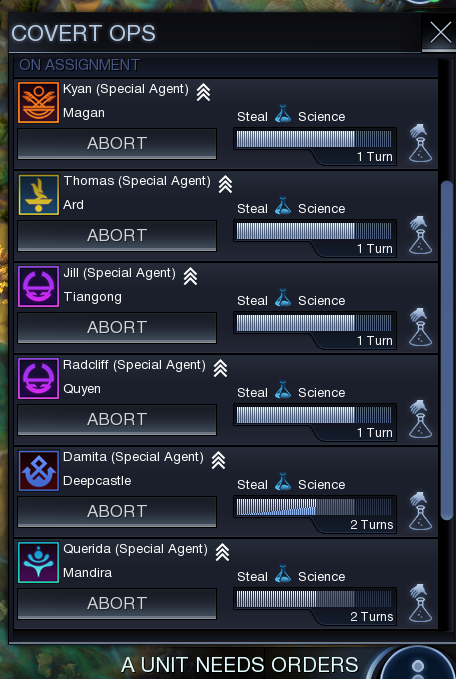Click steal science flask icon for Magan
This screenshot has height=679, width=456.
(x=420, y=143)
